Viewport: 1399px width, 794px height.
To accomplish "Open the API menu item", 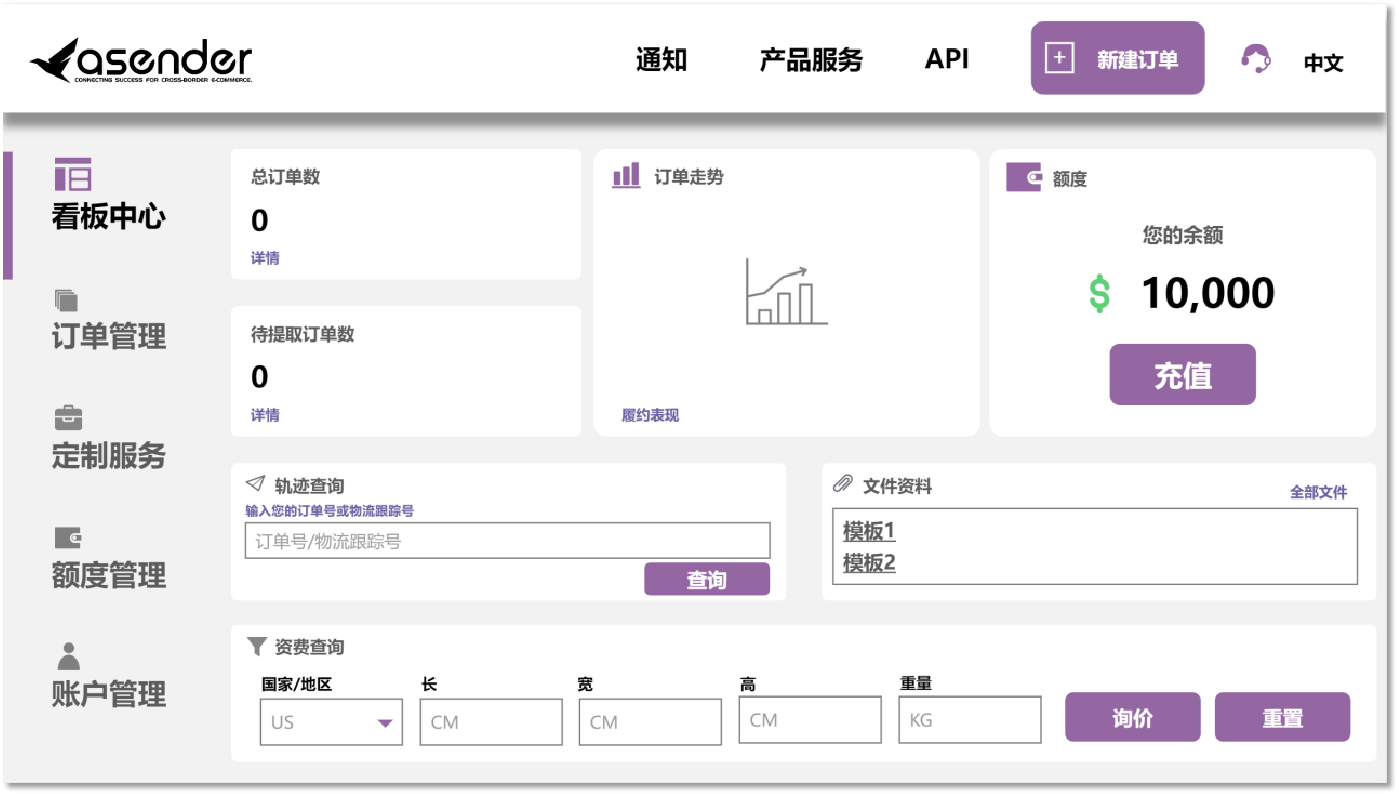I will click(x=946, y=59).
